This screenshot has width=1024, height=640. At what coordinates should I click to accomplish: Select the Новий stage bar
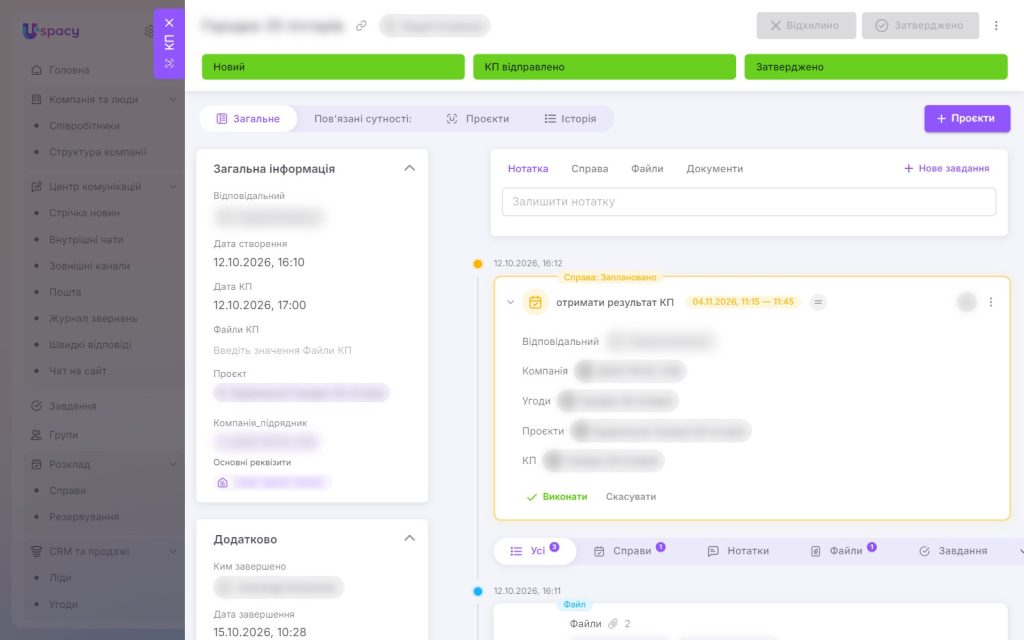(x=333, y=67)
